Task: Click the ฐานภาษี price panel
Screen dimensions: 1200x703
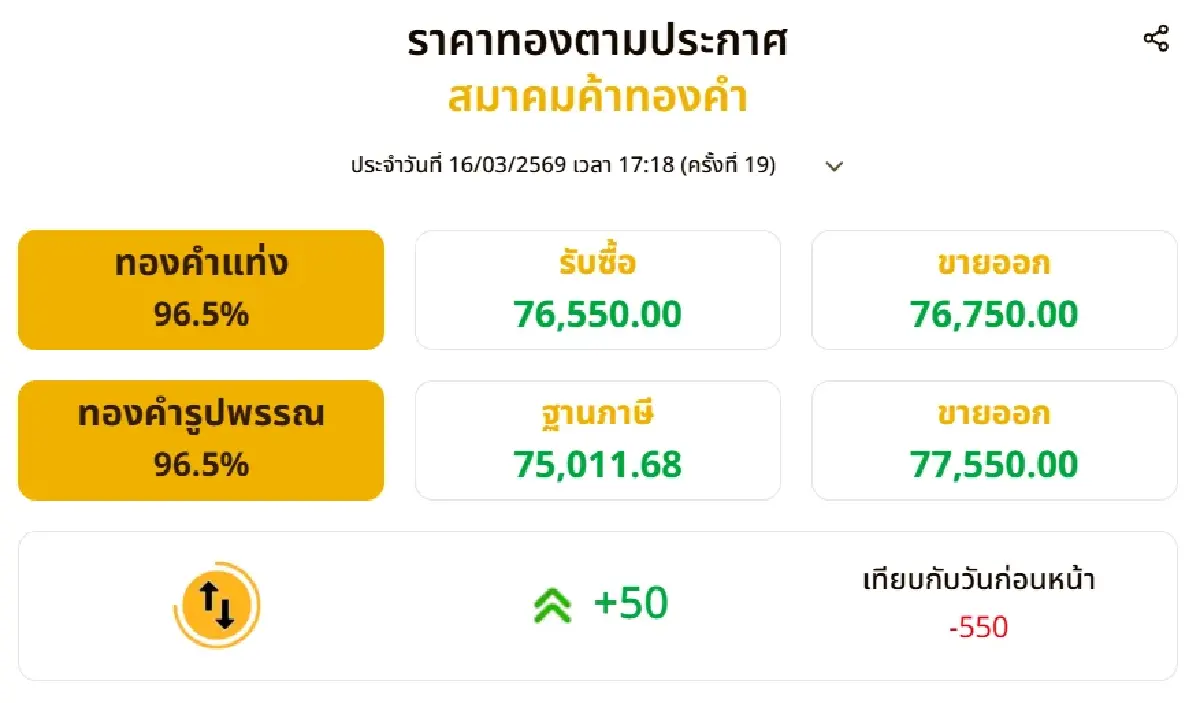Action: pos(597,438)
